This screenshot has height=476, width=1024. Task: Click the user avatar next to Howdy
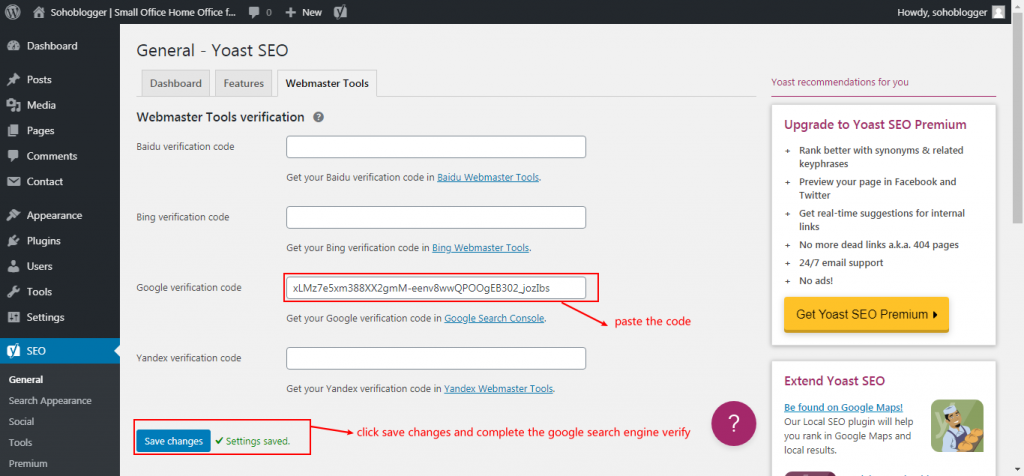pos(998,12)
